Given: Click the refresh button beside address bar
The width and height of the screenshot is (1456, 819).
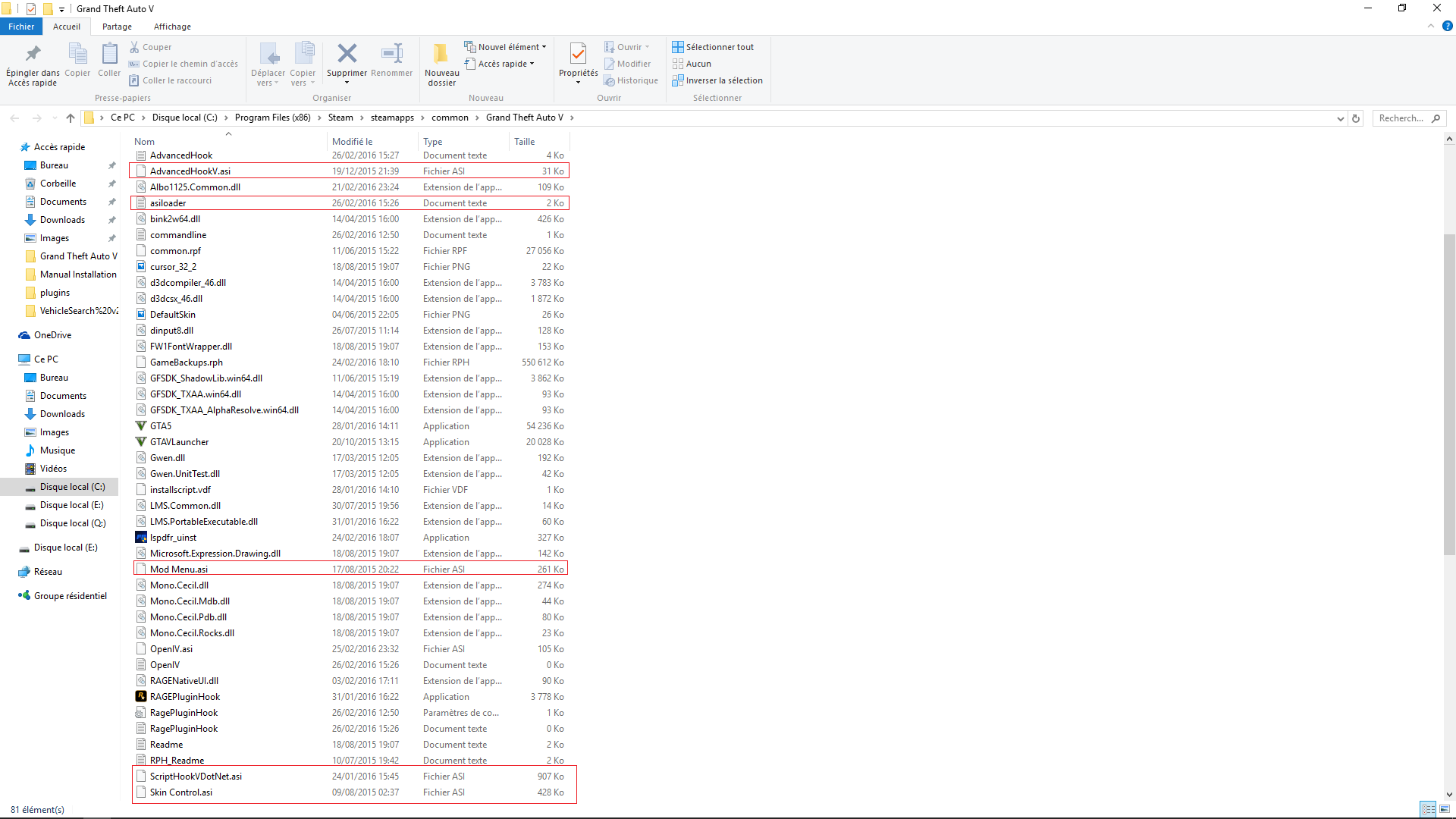Looking at the screenshot, I should pos(1356,118).
